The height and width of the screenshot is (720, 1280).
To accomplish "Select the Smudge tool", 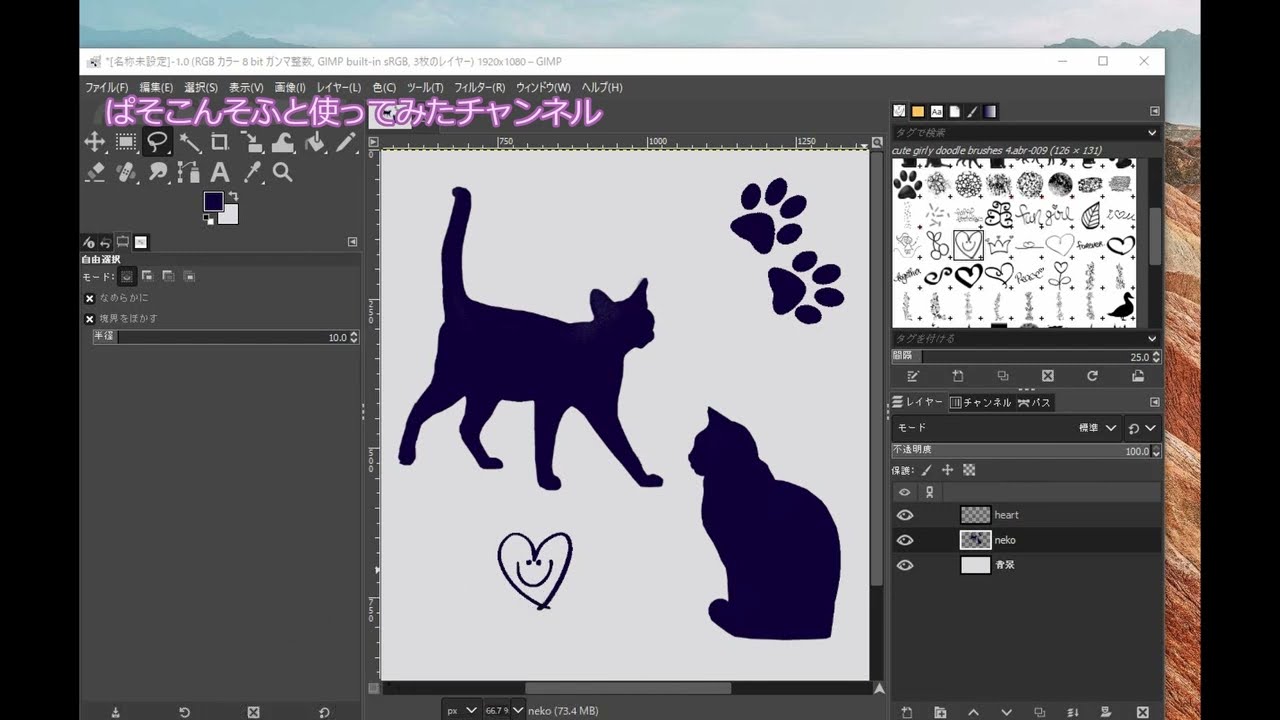I will (x=157, y=173).
